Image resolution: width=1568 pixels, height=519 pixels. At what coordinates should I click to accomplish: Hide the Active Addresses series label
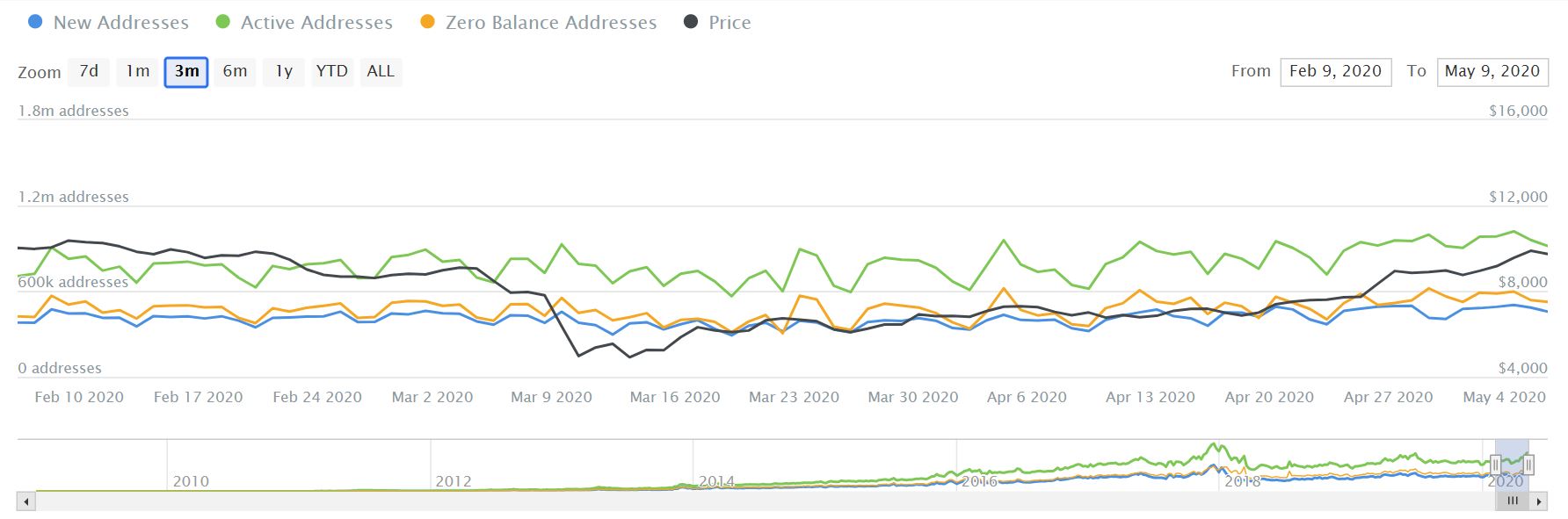point(316,23)
